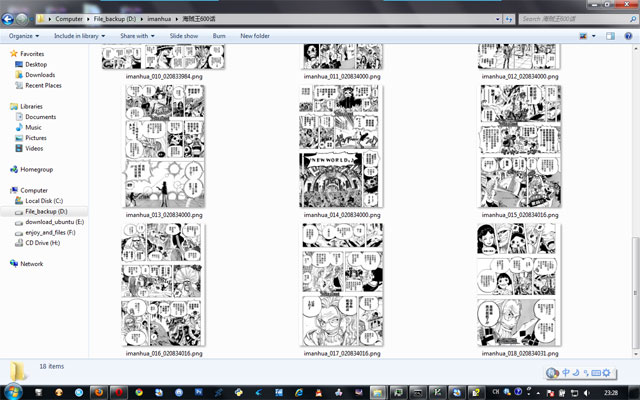Click imanhua in the address breadcrumb

(x=159, y=19)
